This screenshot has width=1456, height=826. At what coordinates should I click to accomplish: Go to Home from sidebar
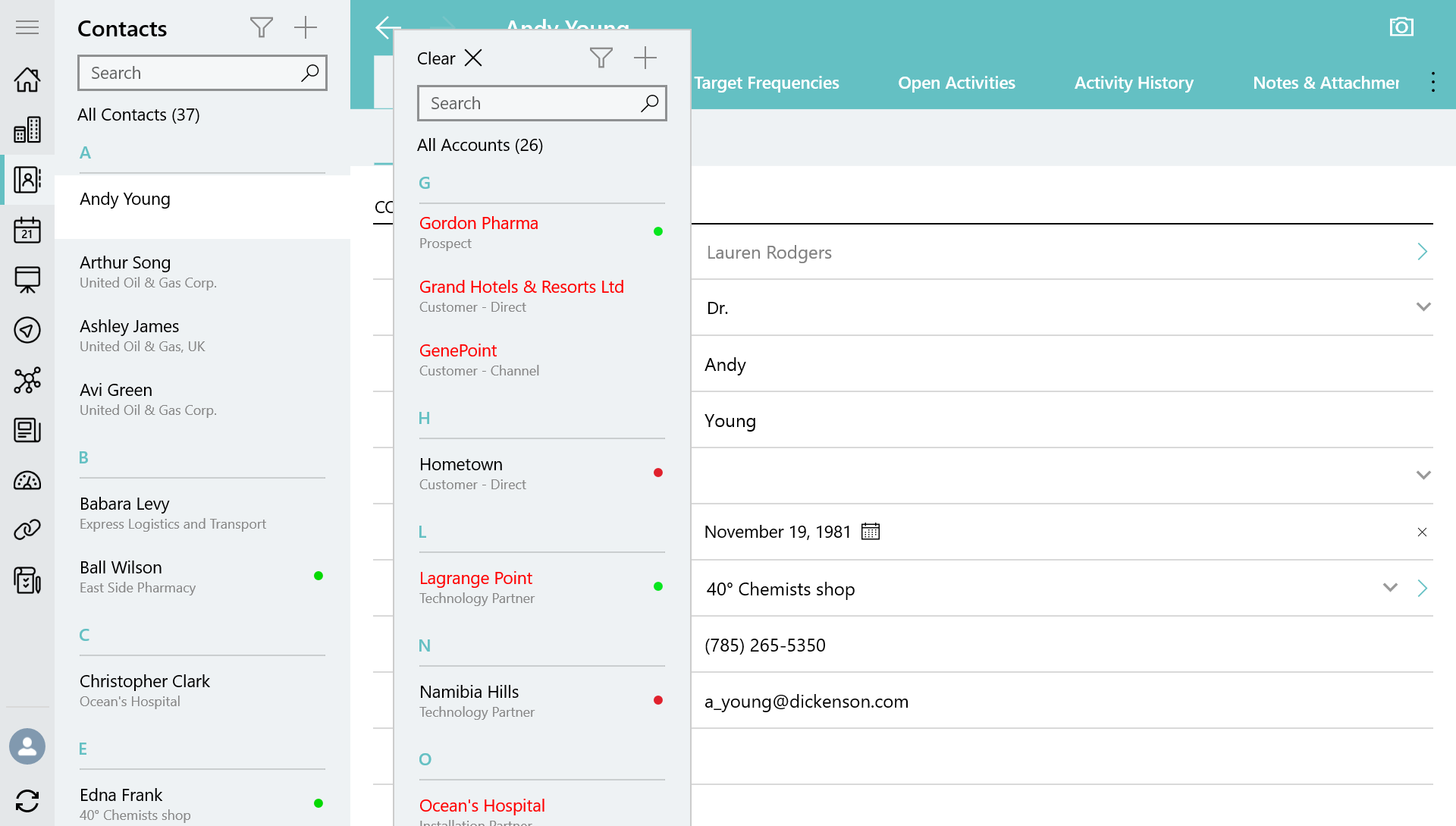(27, 80)
